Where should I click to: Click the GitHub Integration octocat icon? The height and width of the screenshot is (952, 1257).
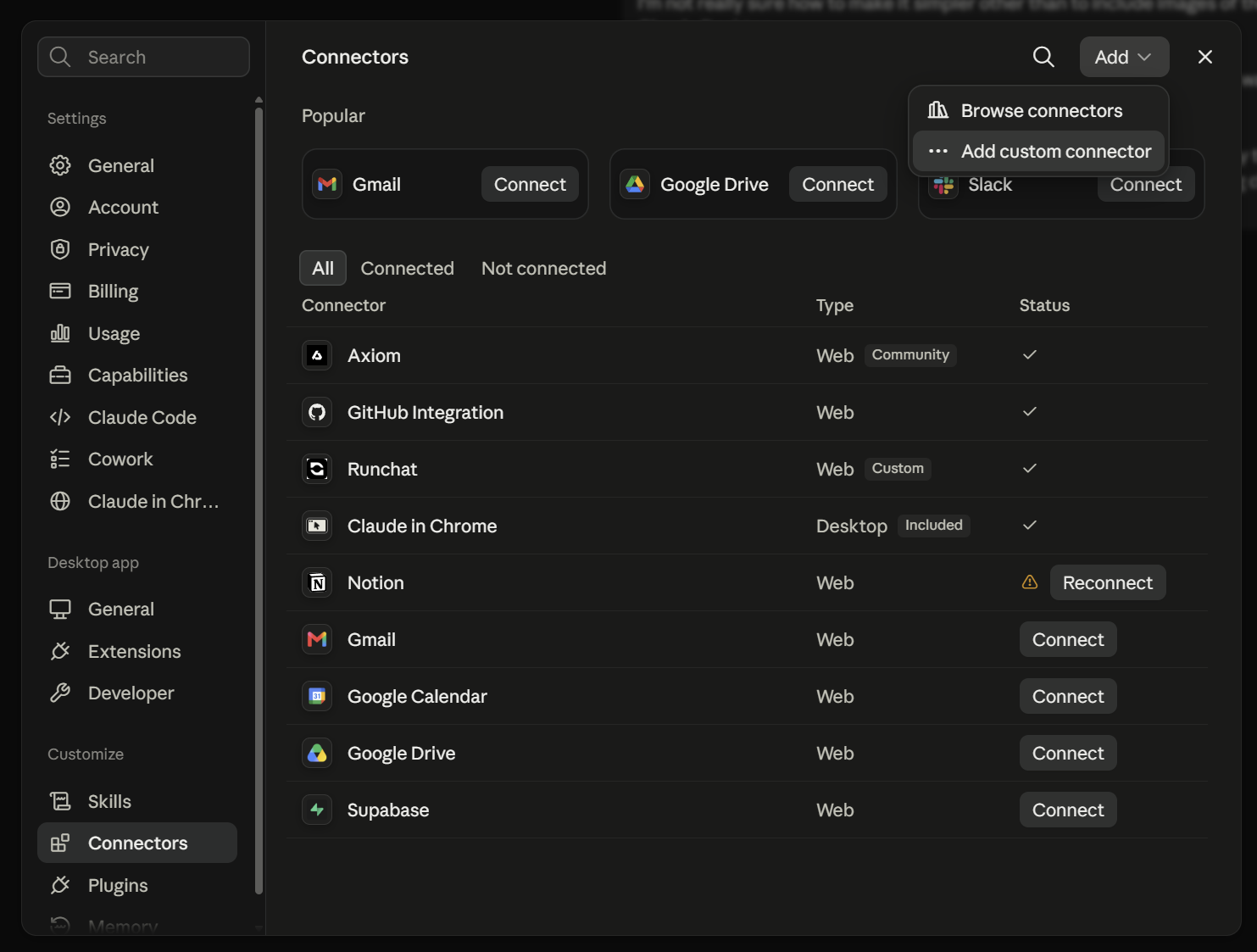pos(317,412)
